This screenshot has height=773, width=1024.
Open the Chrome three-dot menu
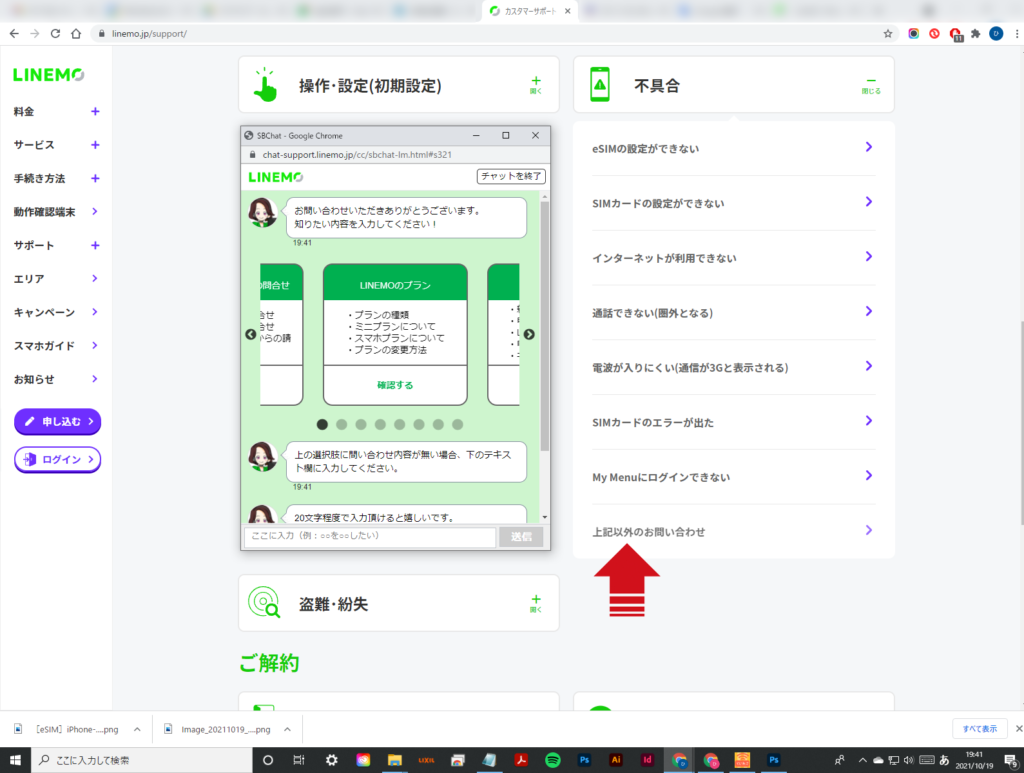pyautogui.click(x=1016, y=33)
